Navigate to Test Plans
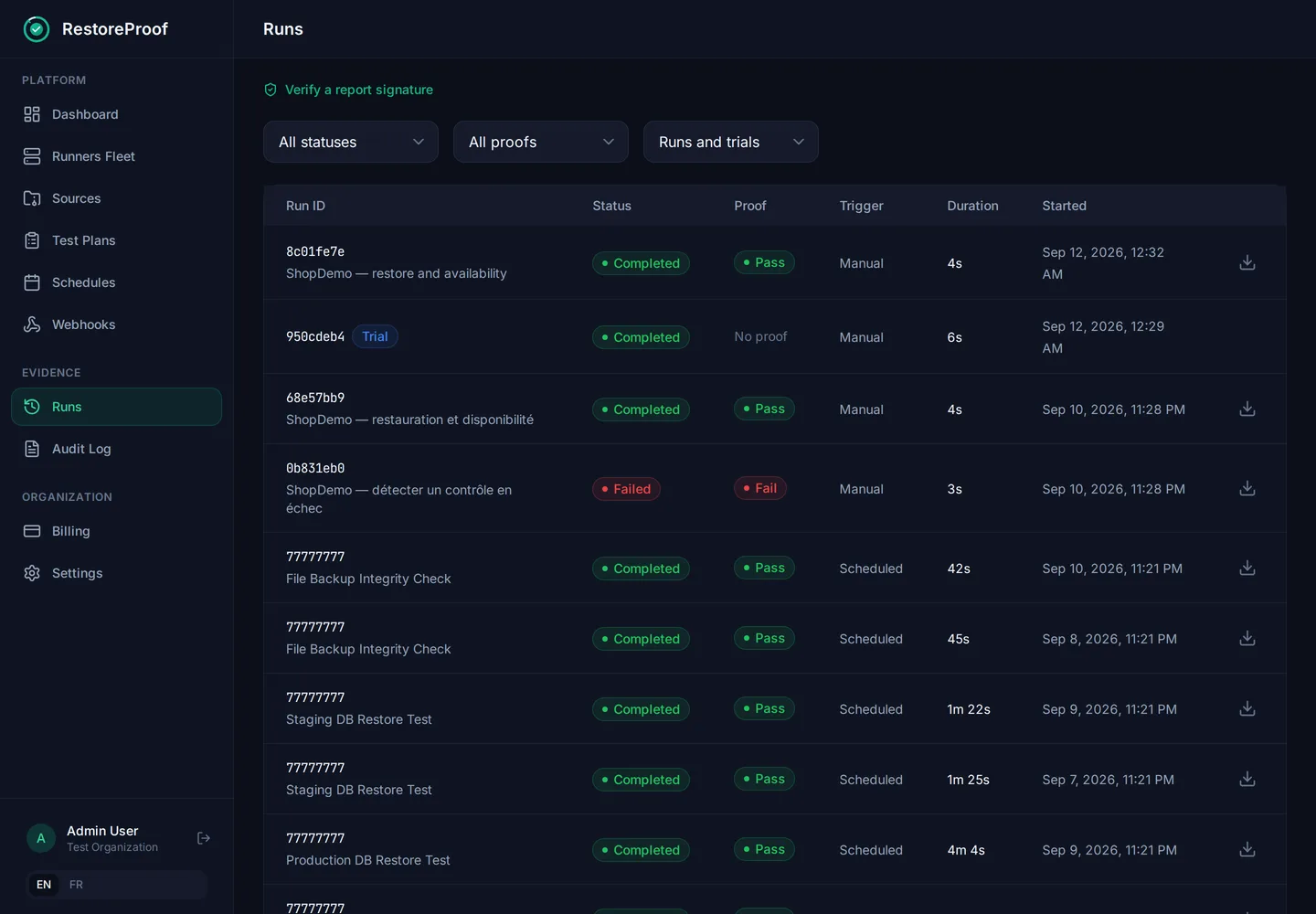The width and height of the screenshot is (1316, 914). point(116,240)
